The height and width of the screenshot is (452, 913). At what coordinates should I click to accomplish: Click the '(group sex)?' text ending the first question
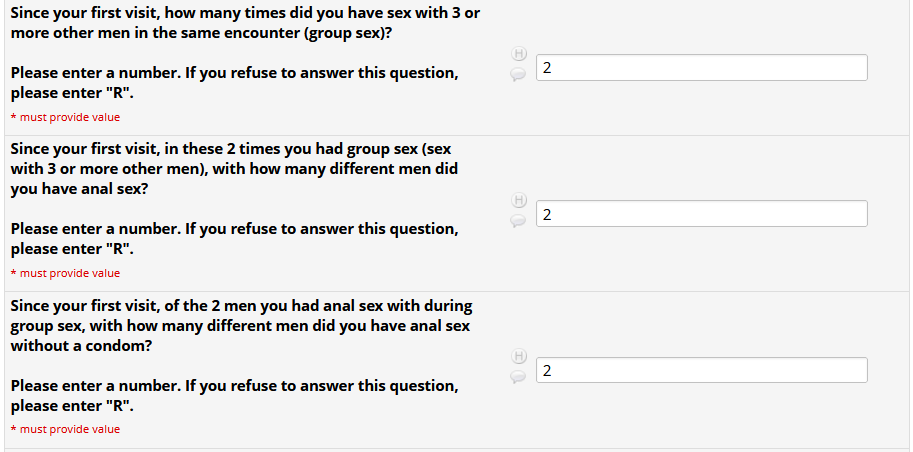click(x=342, y=33)
